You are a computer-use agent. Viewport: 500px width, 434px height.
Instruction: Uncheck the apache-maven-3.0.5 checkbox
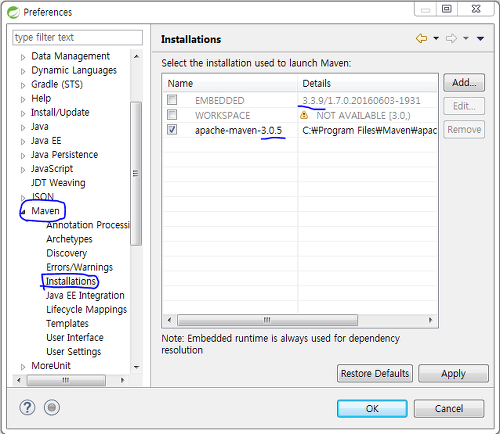[172, 129]
